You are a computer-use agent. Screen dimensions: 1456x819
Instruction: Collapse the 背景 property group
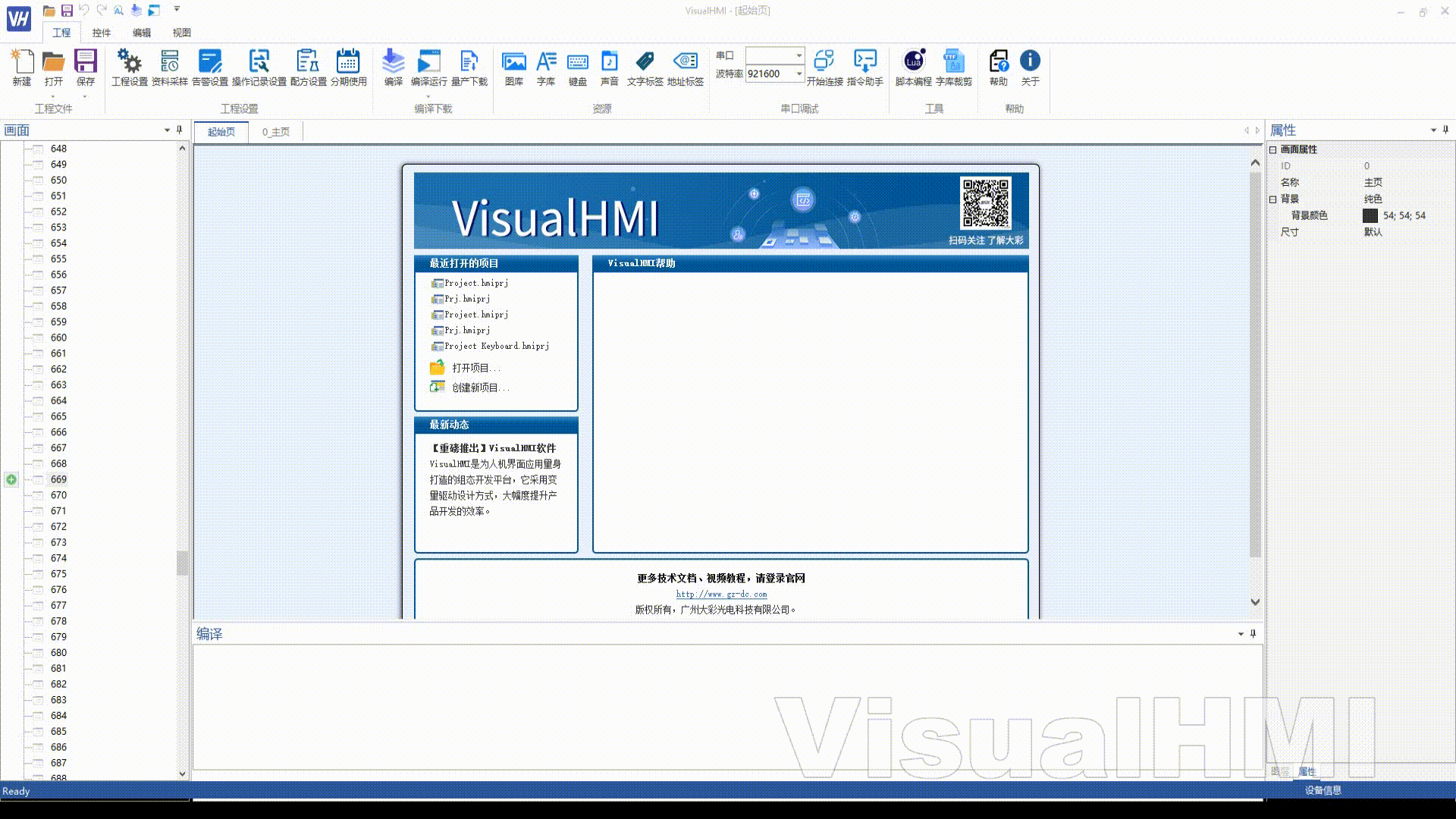(x=1273, y=199)
